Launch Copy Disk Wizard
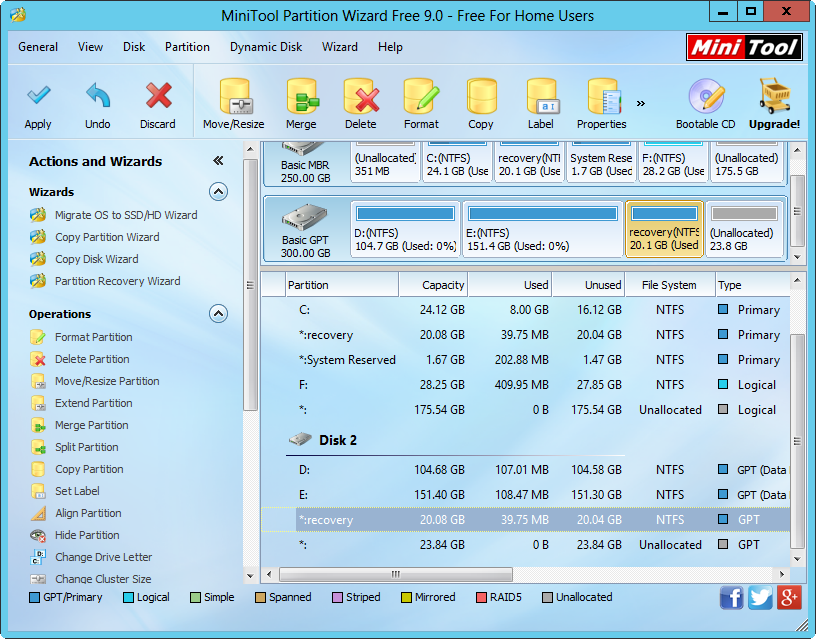Viewport: 816px width, 639px height. point(97,259)
